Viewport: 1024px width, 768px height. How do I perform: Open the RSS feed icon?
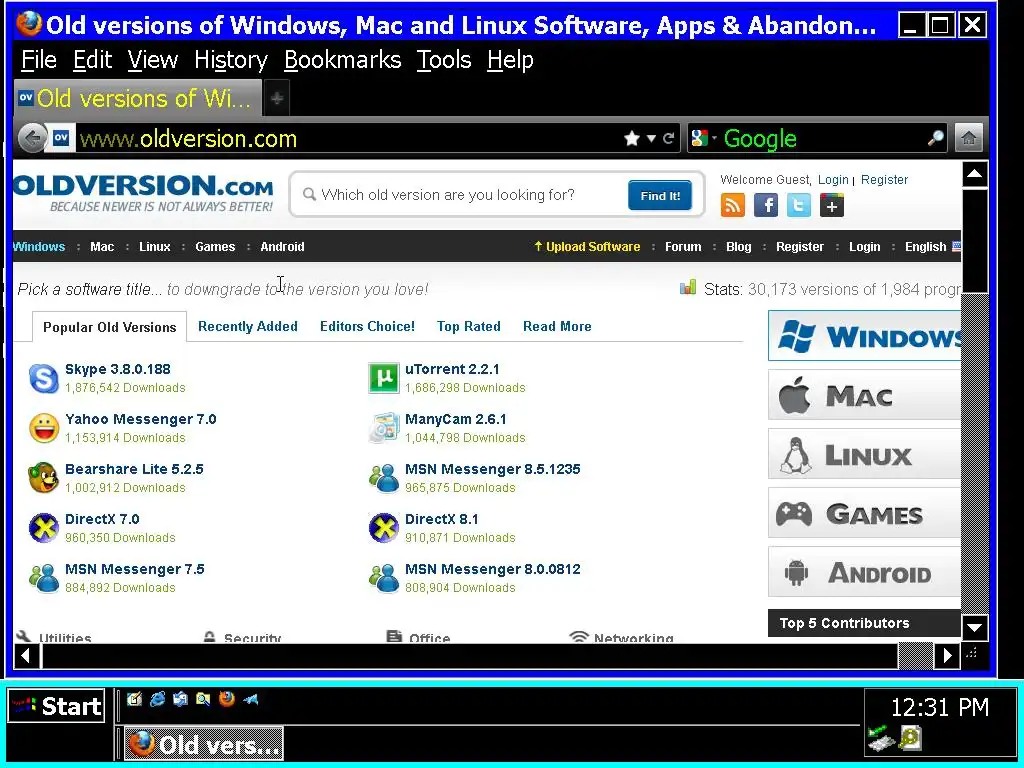pos(733,206)
